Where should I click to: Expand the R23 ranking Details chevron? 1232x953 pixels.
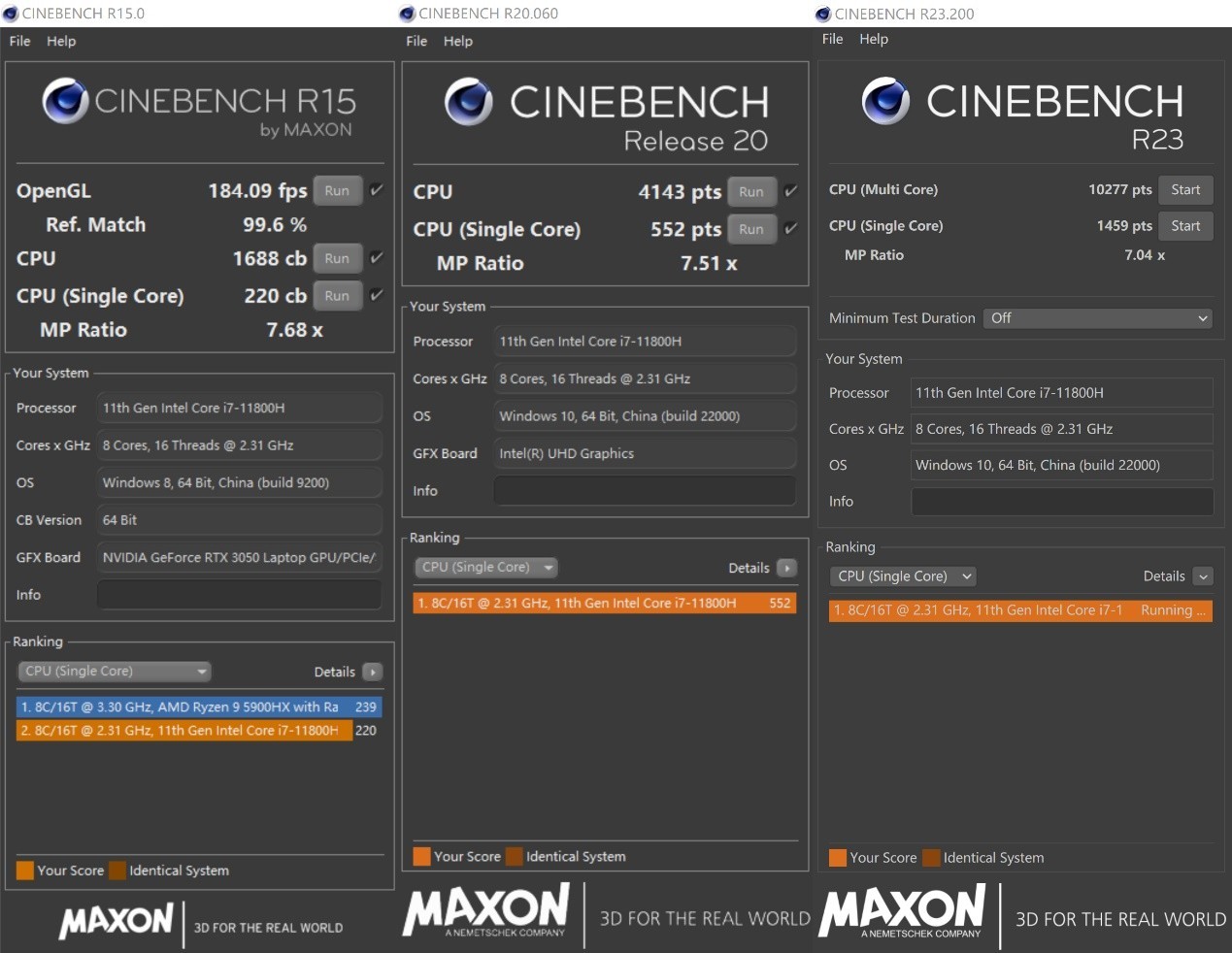1203,576
